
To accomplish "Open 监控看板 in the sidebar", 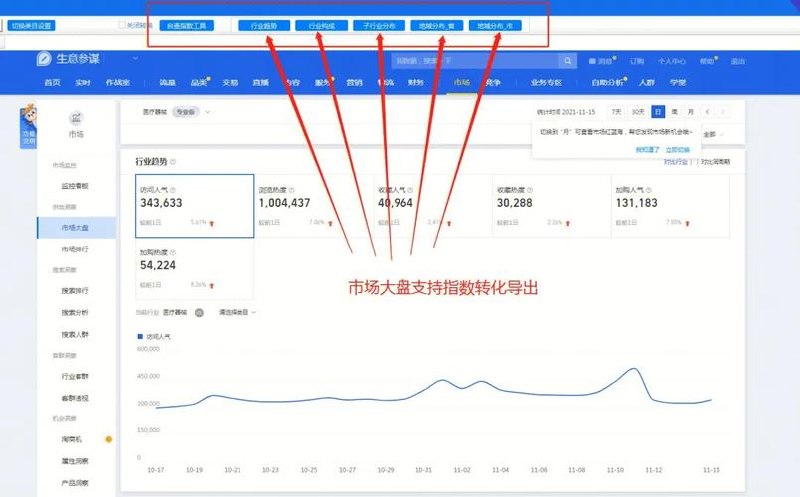I will (x=75, y=186).
